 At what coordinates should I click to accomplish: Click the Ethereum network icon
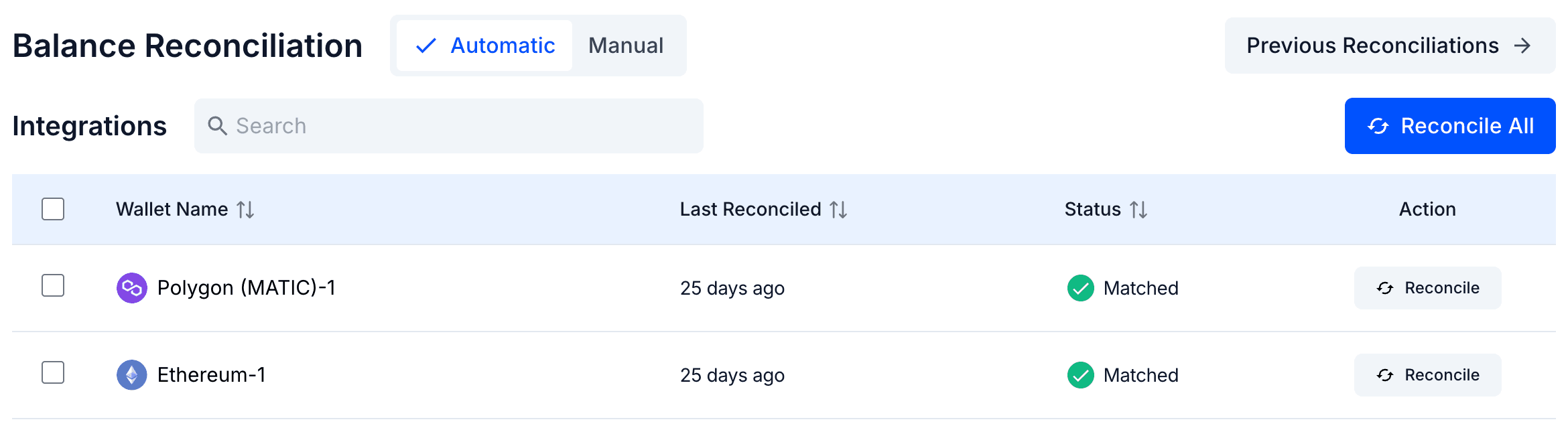pos(132,374)
